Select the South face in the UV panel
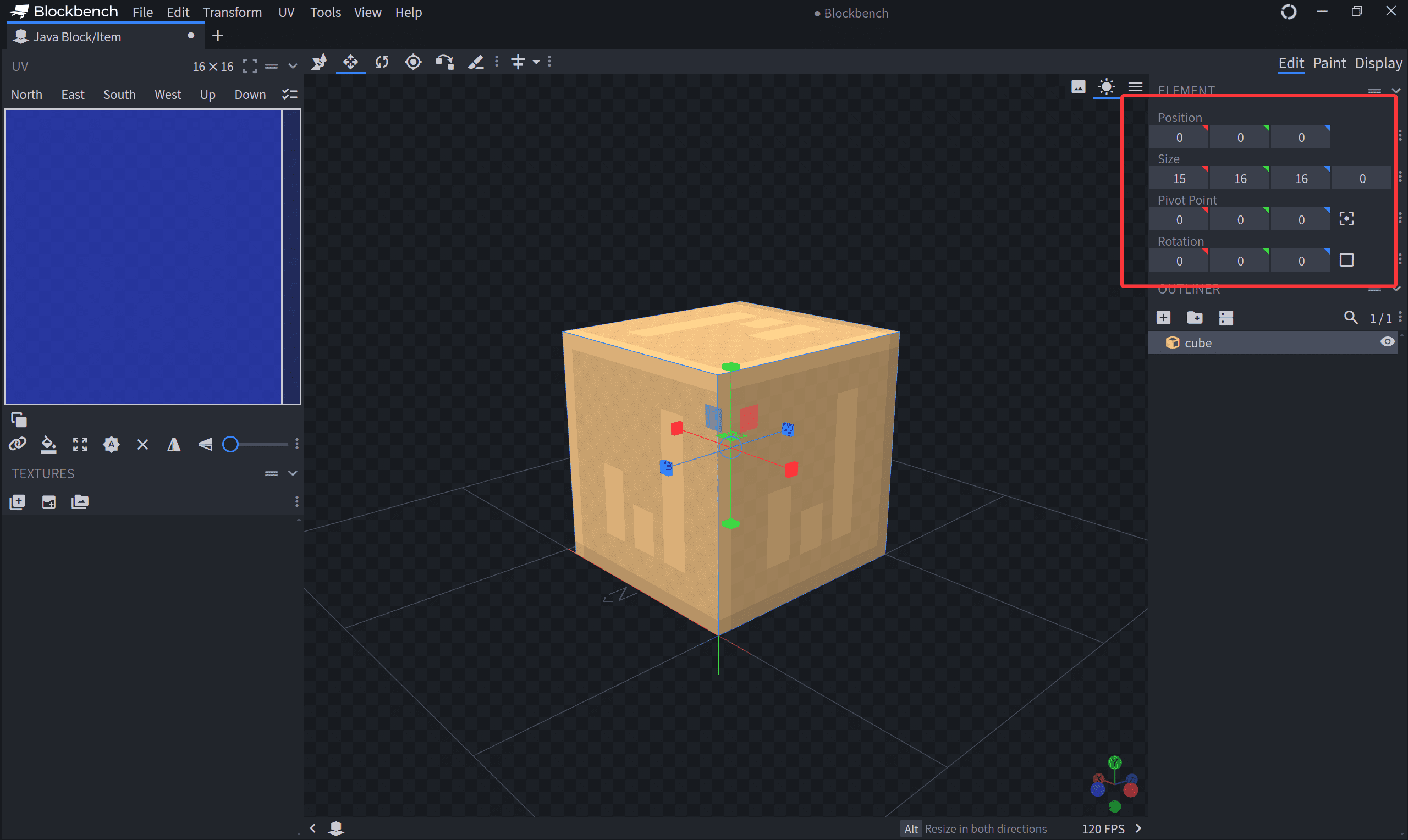Image resolution: width=1408 pixels, height=840 pixels. click(x=119, y=95)
